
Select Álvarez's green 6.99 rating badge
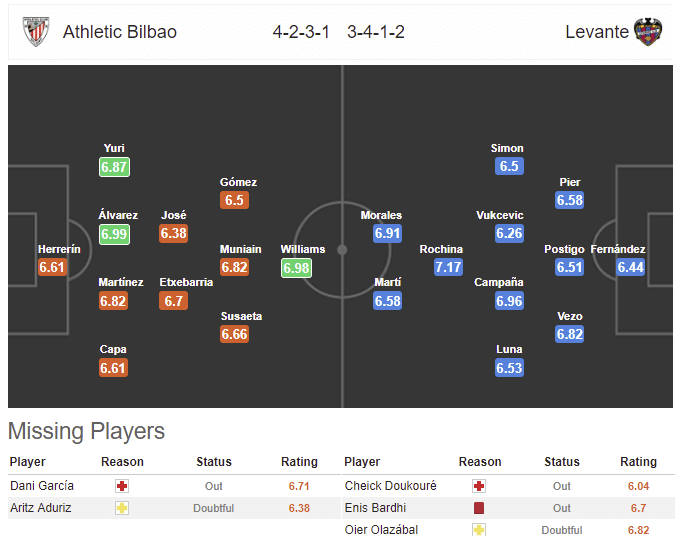[x=114, y=234]
